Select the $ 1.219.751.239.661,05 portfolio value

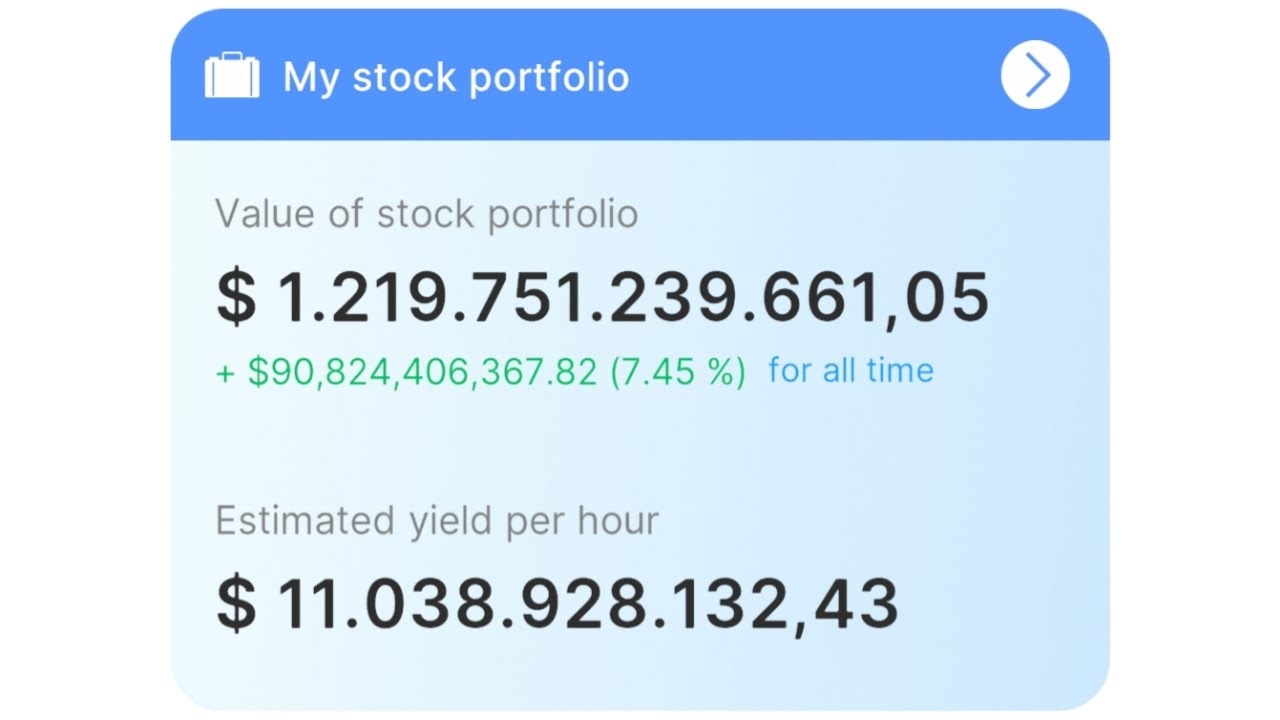603,297
